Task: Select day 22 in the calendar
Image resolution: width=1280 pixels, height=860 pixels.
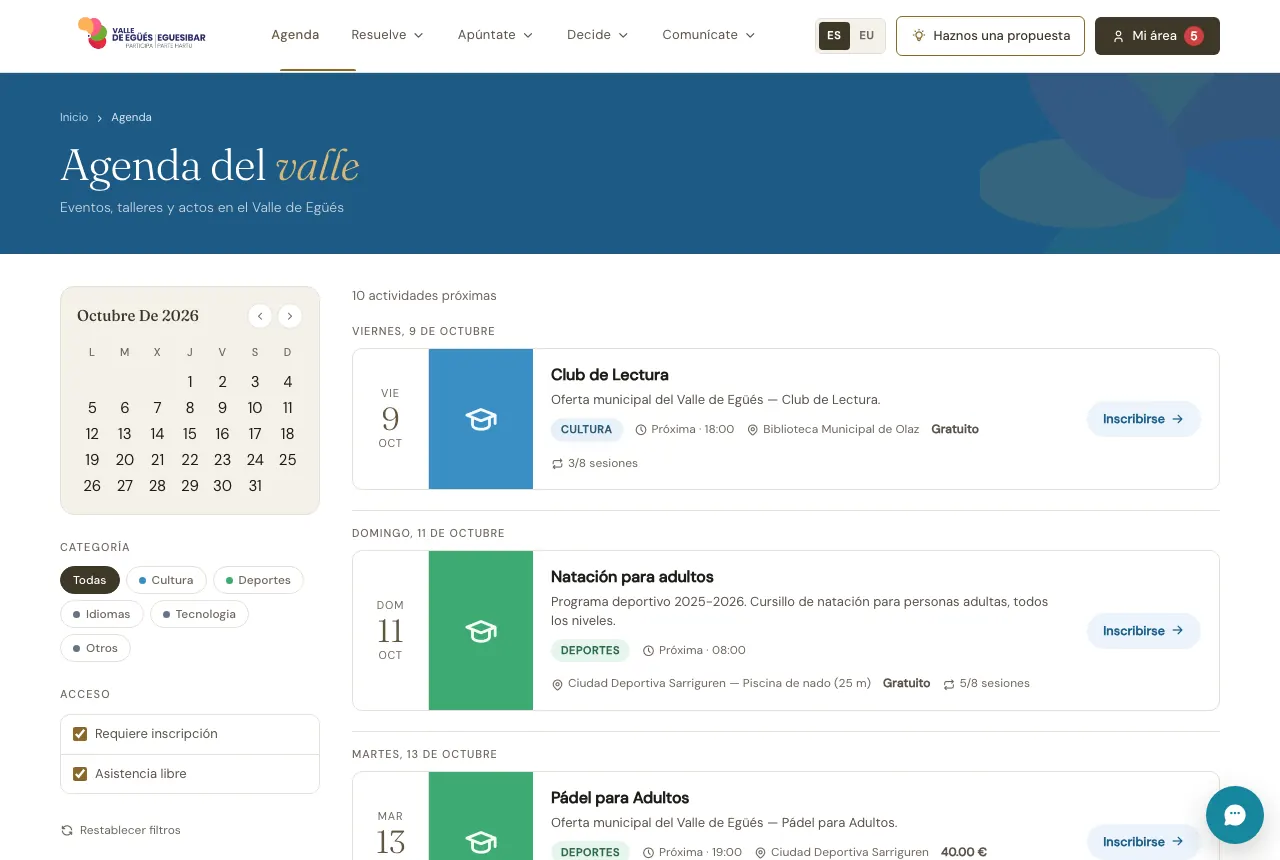Action: [x=190, y=460]
